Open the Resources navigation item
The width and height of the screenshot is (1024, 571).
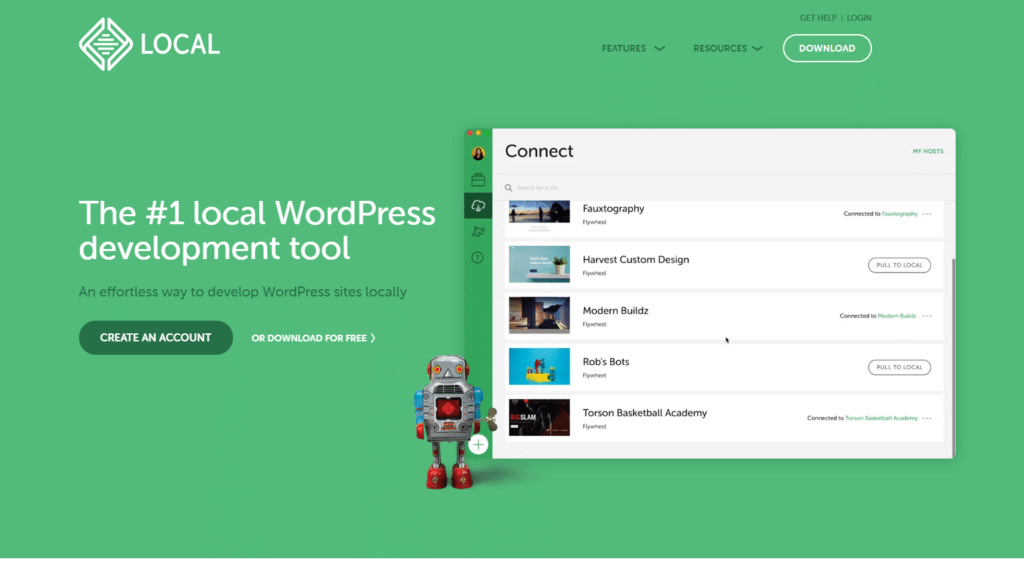pyautogui.click(x=720, y=48)
